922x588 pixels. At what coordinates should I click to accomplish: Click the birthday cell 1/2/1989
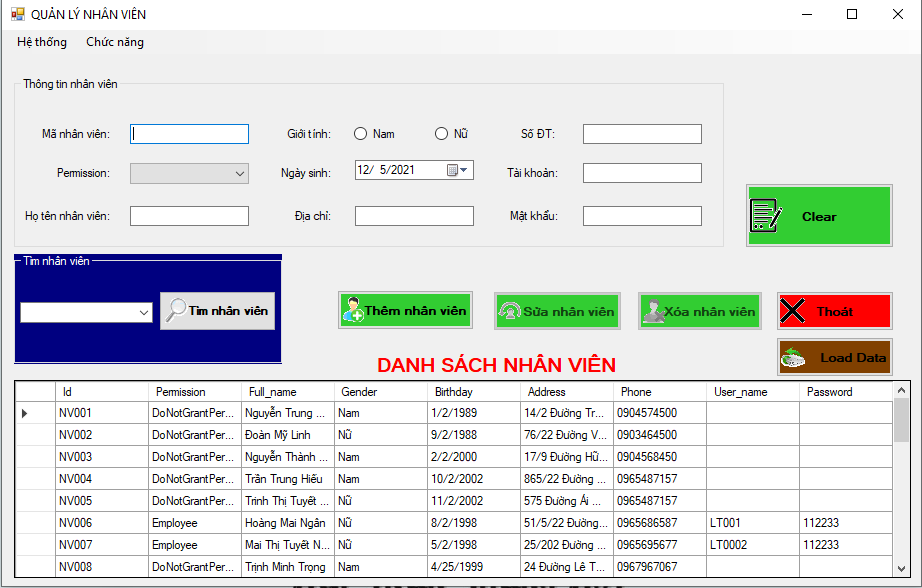tap(474, 413)
